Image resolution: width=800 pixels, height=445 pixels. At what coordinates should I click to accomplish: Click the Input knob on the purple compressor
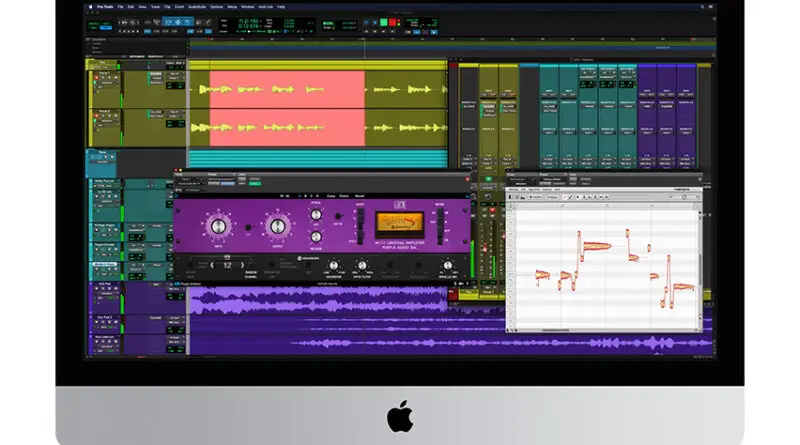coord(218,227)
